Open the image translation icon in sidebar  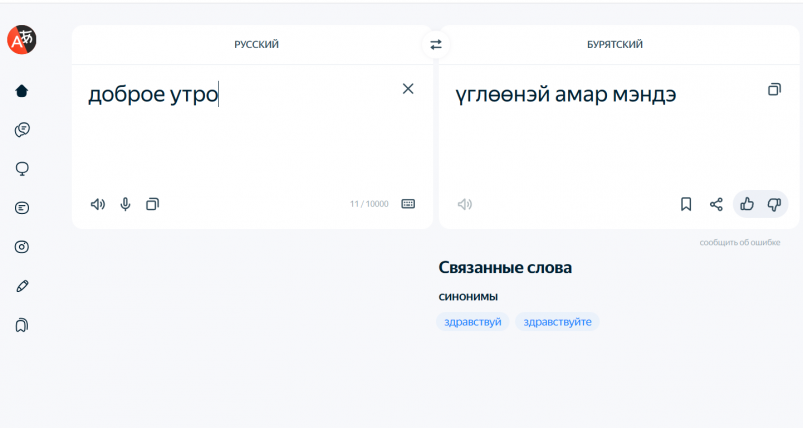pos(22,247)
